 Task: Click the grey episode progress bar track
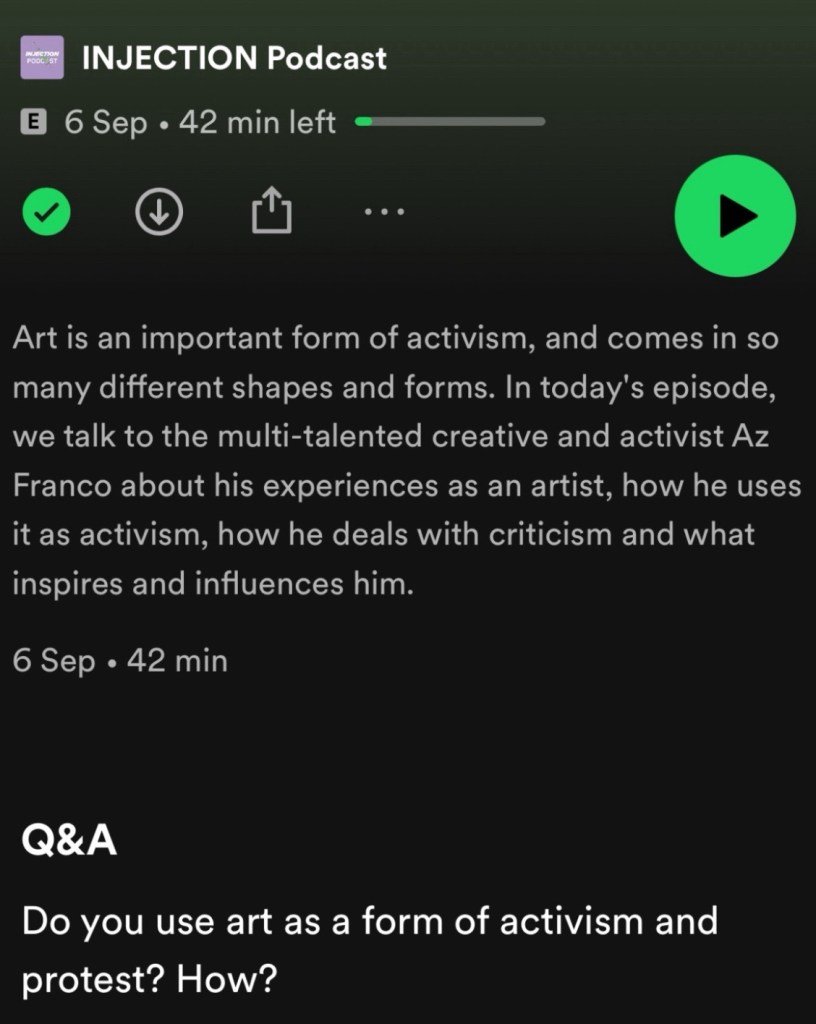click(x=460, y=122)
